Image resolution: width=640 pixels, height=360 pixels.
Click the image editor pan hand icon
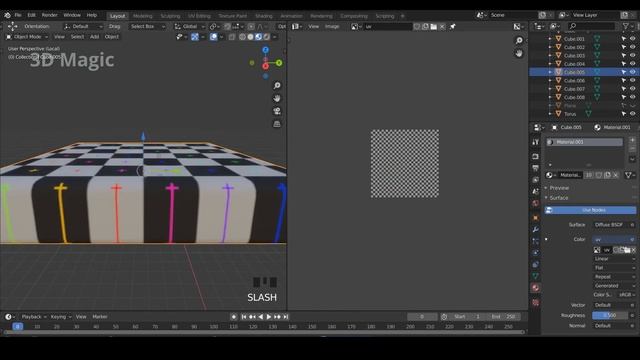519,53
